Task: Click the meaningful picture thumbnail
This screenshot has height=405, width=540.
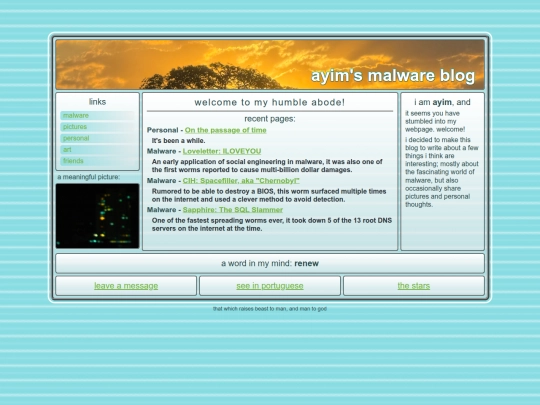Action: (97, 216)
